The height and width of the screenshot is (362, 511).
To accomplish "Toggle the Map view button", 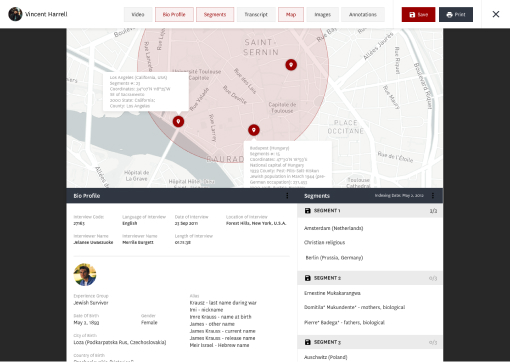I will [291, 15].
